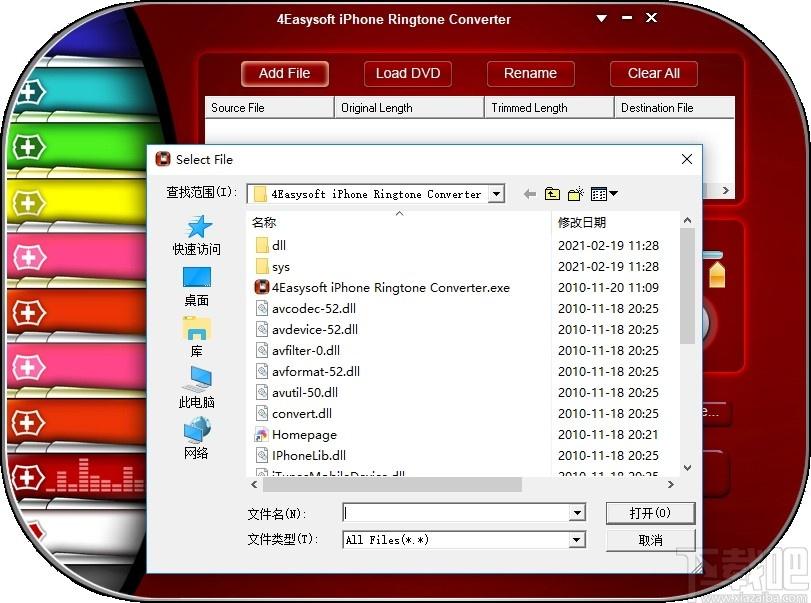Open This PC (此电脑) location
Viewport: 811px width, 603px height.
click(x=197, y=388)
